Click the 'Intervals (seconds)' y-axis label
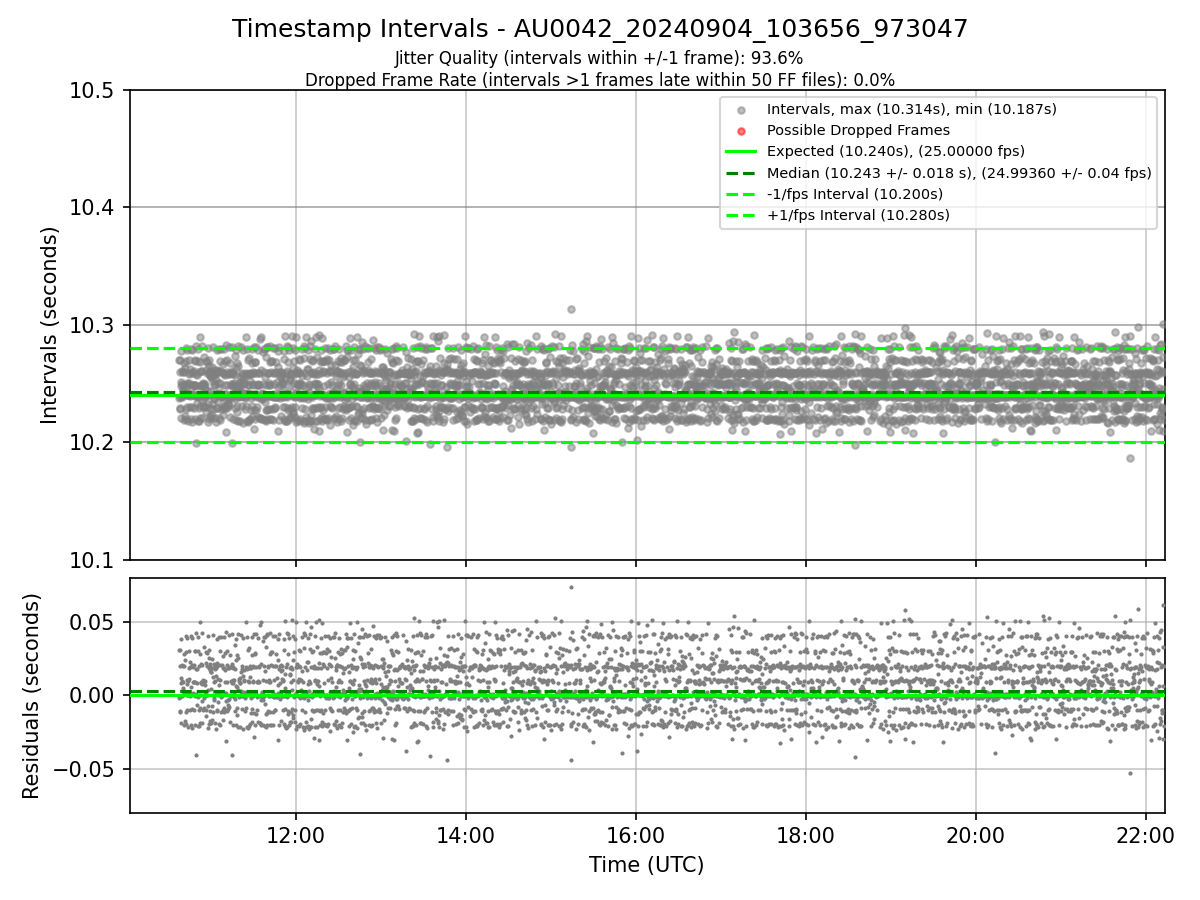Screen dimensions: 1200x900 pos(50,325)
